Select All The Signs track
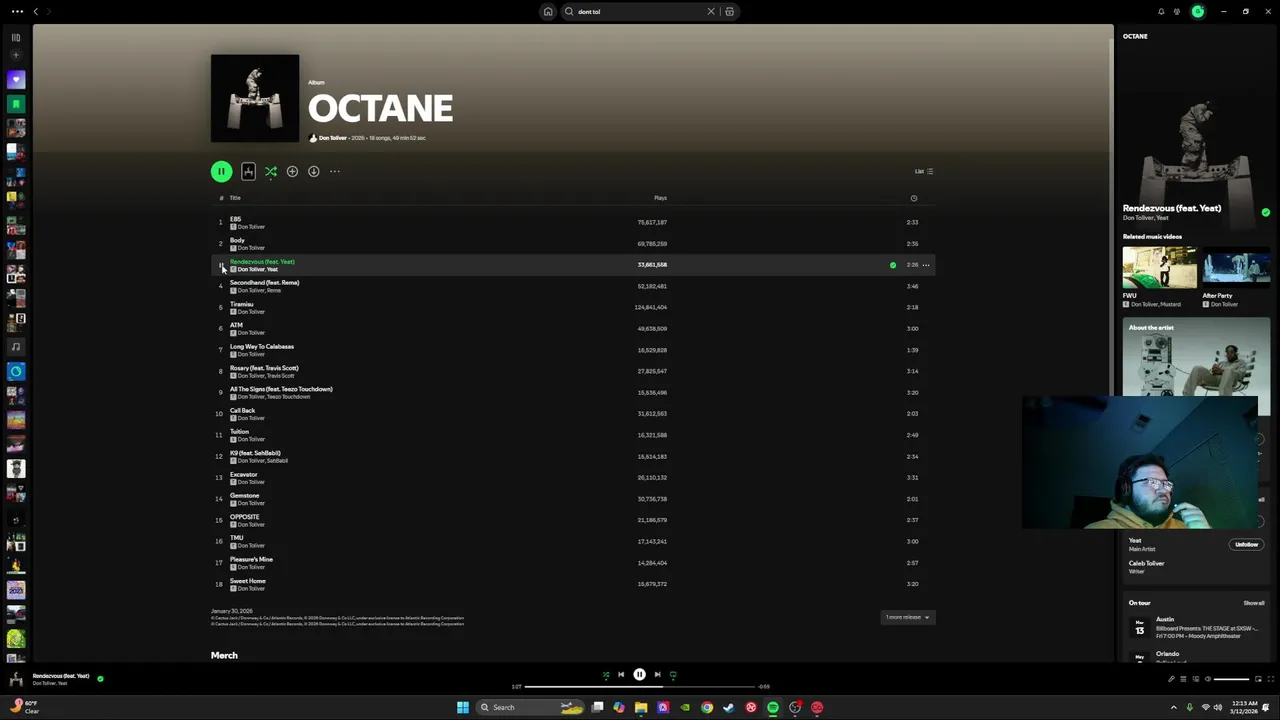This screenshot has width=1280, height=720. point(572,392)
